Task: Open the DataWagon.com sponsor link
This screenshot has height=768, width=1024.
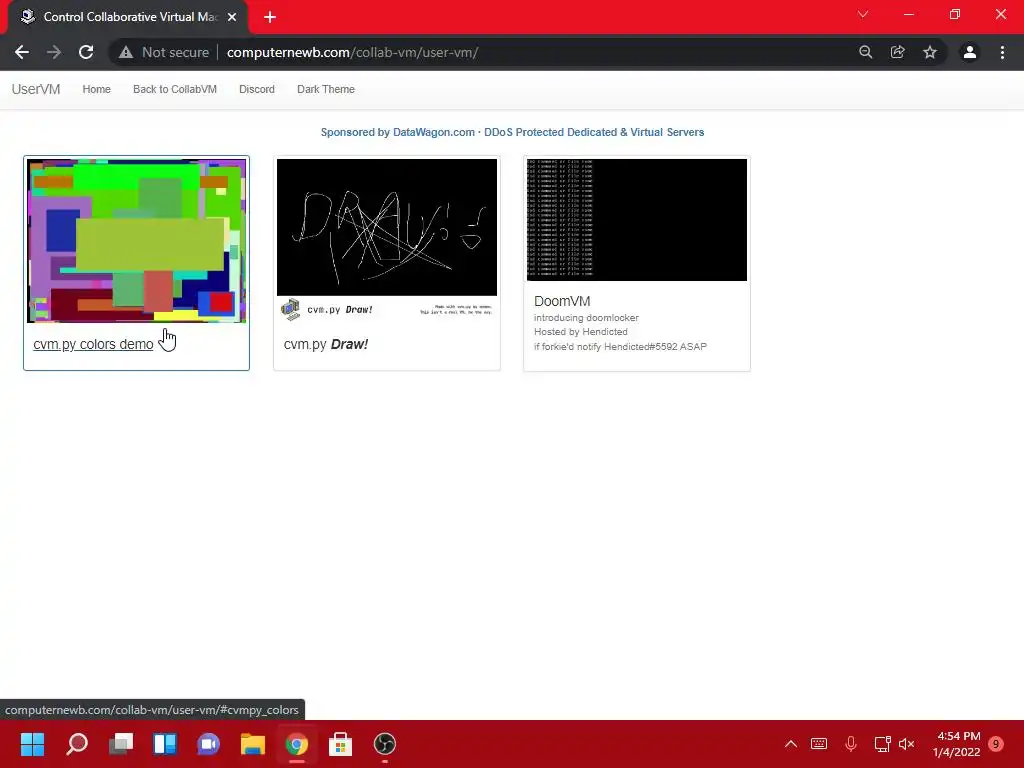Action: coord(513,132)
